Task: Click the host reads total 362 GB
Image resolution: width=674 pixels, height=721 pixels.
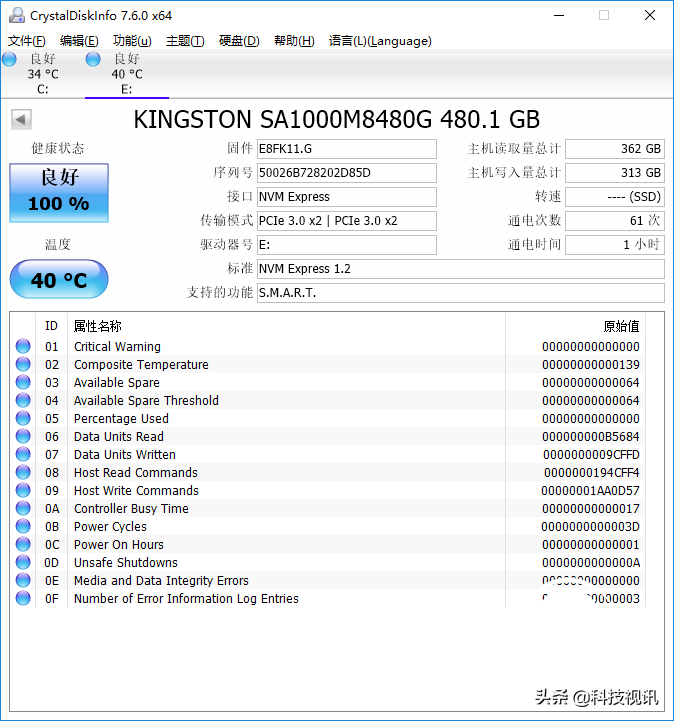Action: click(615, 149)
